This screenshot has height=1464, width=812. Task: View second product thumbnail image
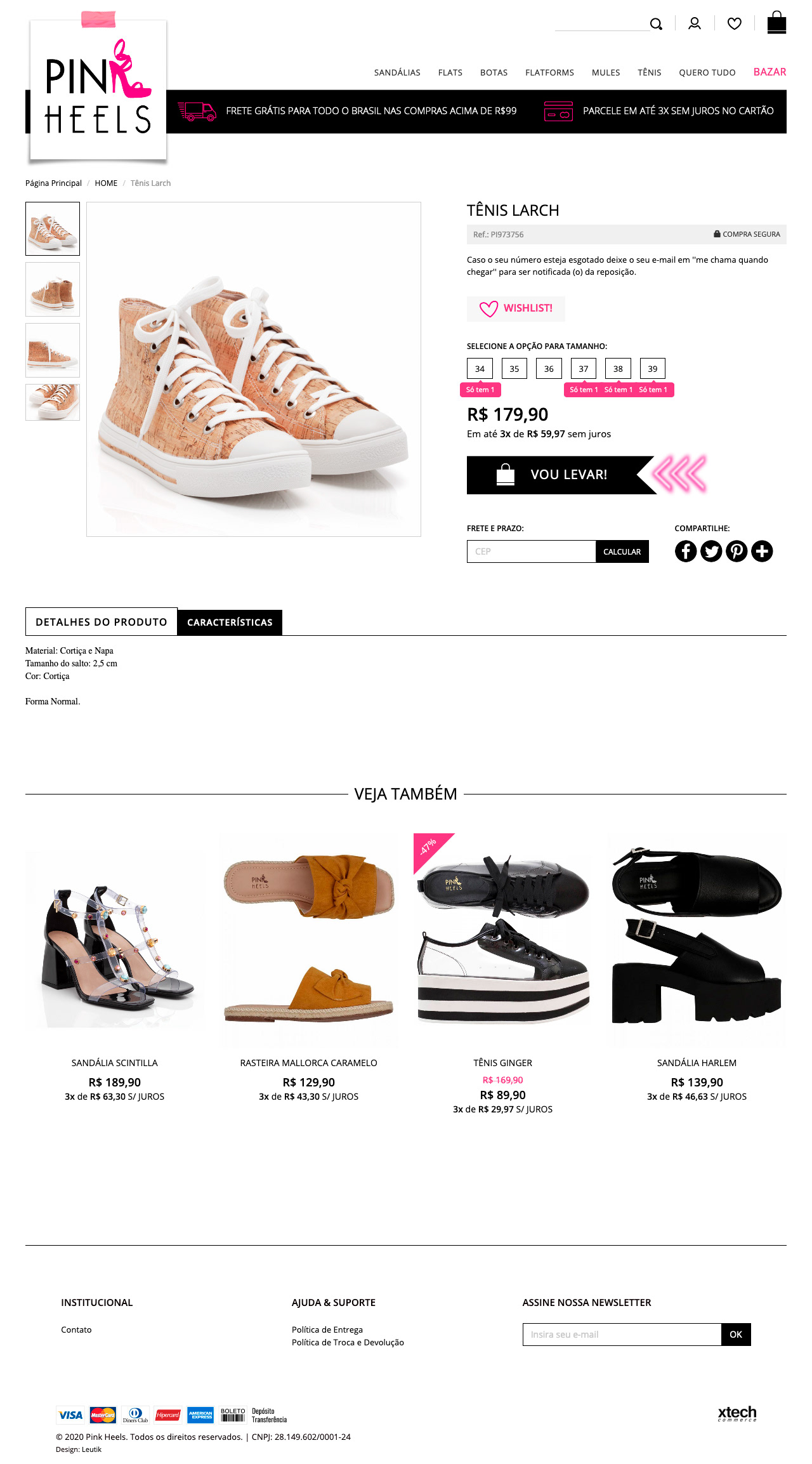(x=53, y=289)
